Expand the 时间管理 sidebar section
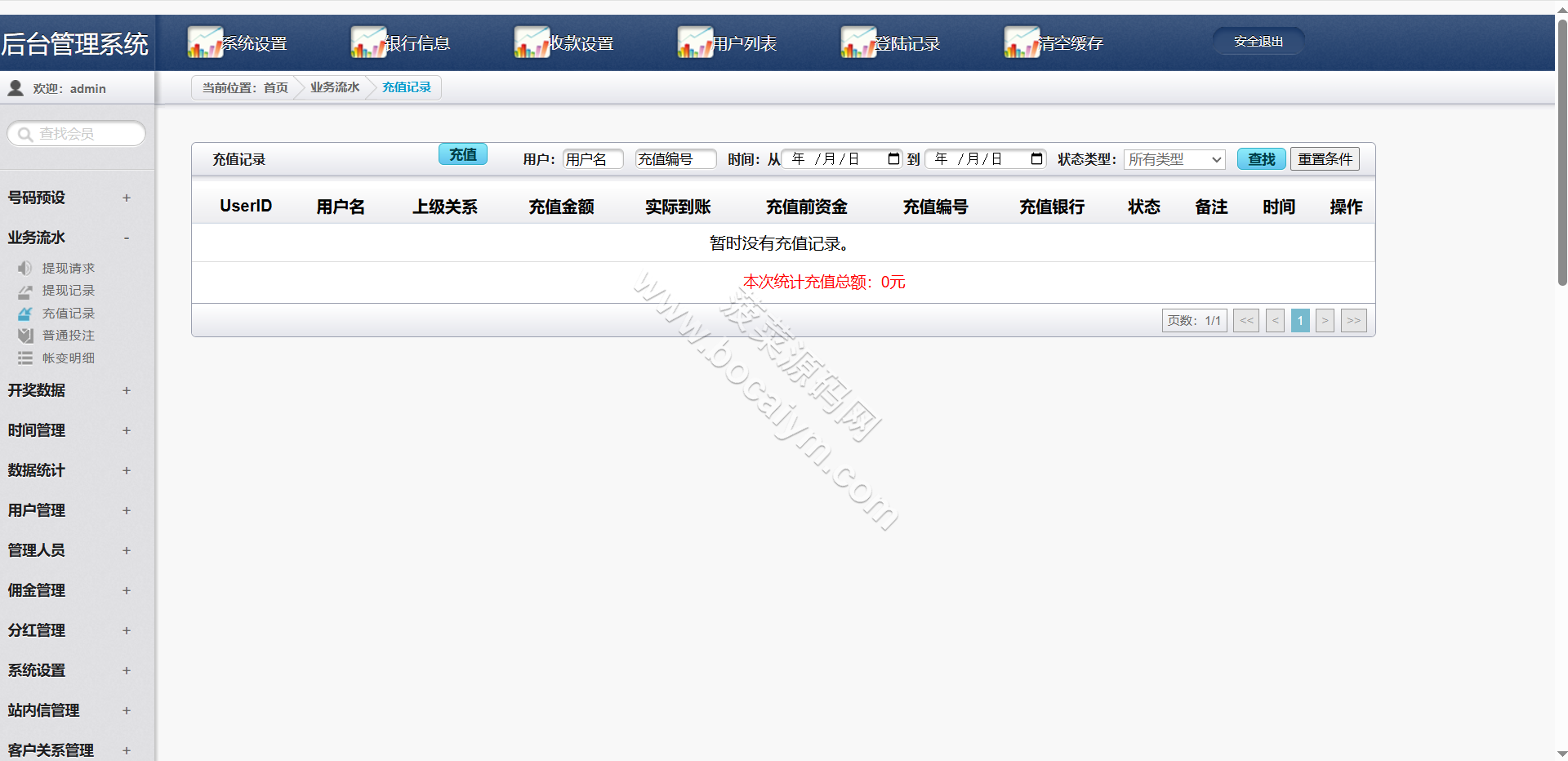Viewport: 1568px width, 761px height. click(x=127, y=430)
